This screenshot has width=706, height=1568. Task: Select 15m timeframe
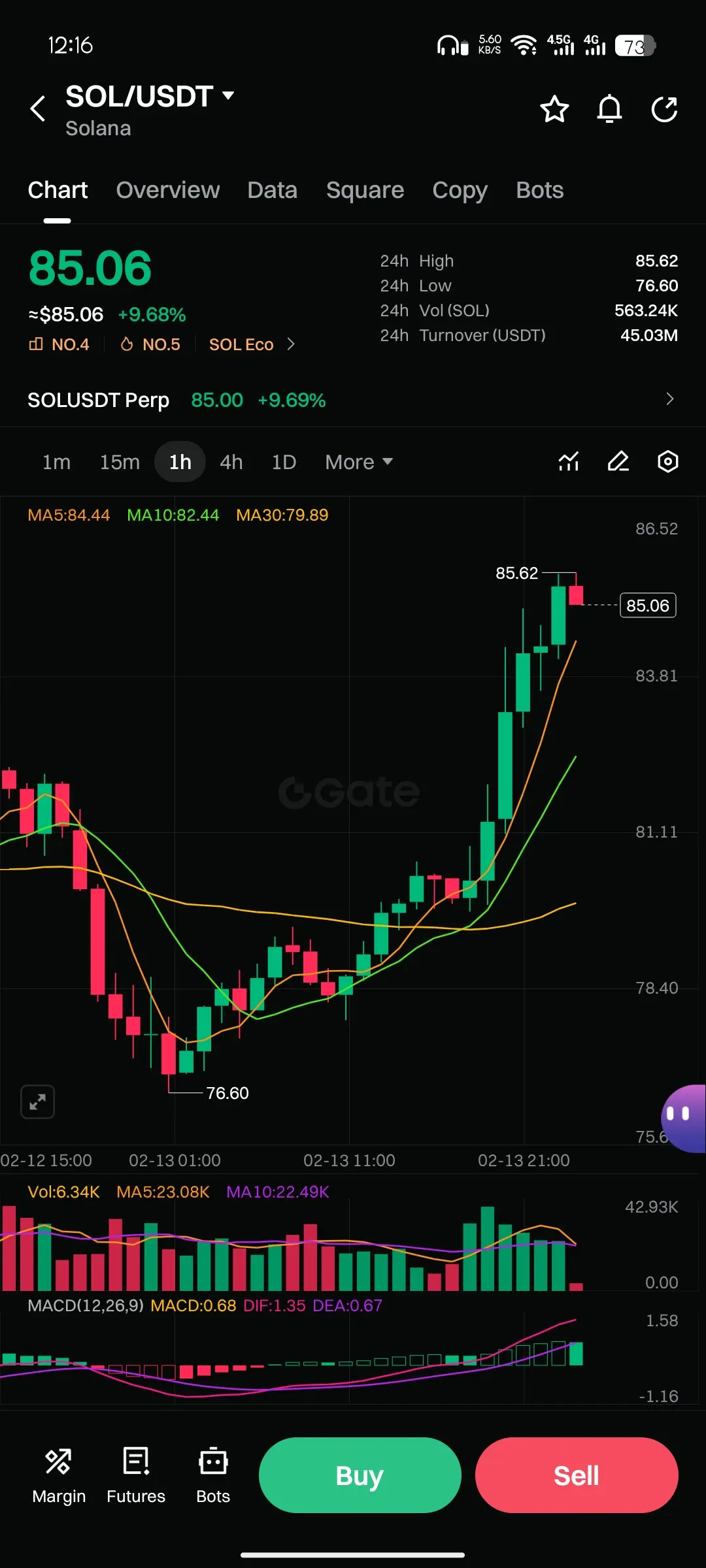coord(120,462)
